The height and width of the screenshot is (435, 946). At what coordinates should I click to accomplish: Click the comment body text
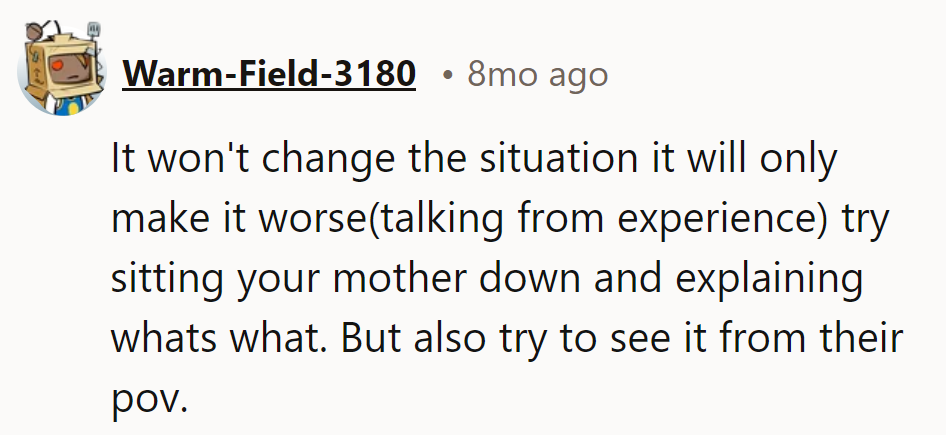pos(507,278)
